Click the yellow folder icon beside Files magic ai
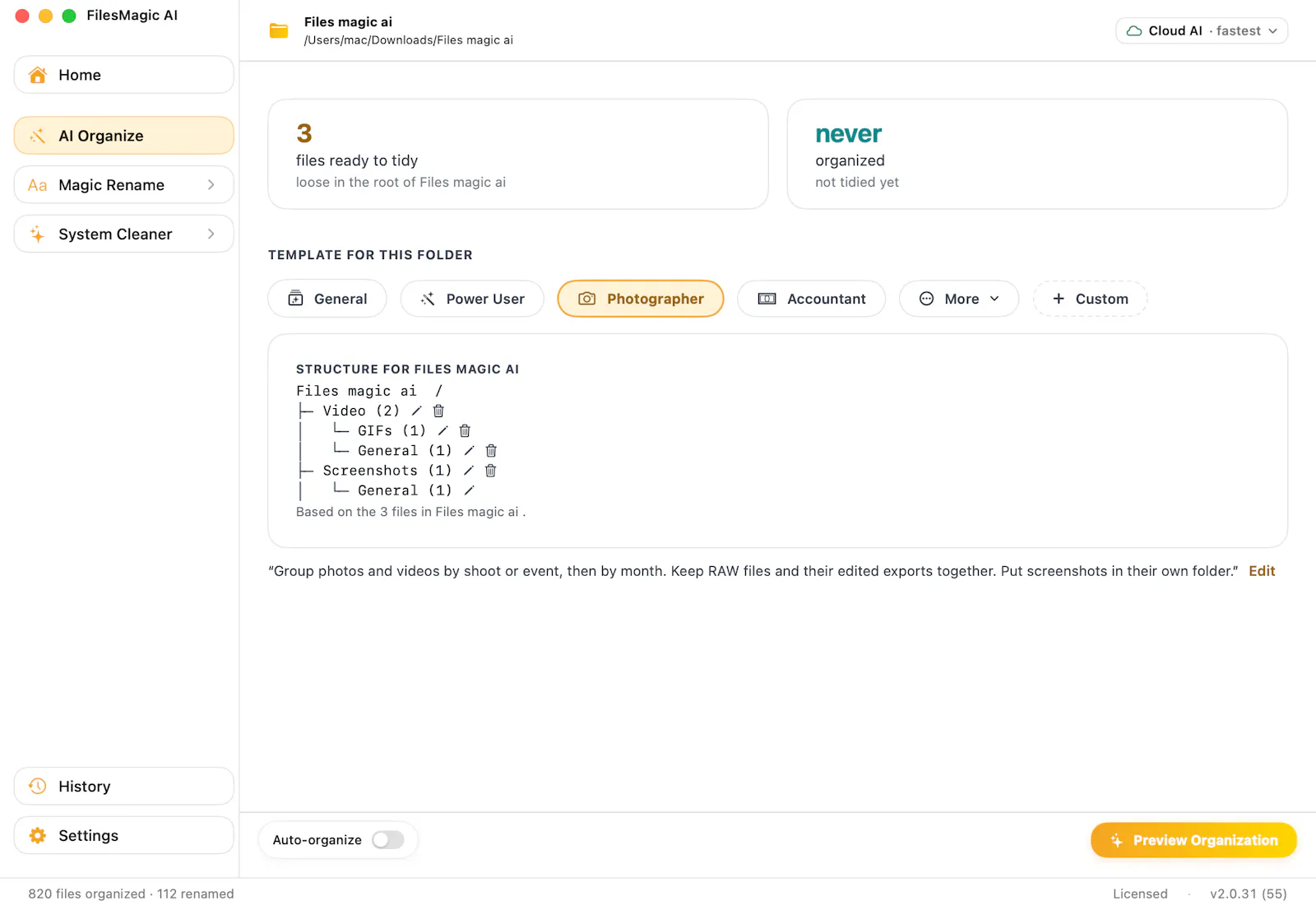 [279, 31]
